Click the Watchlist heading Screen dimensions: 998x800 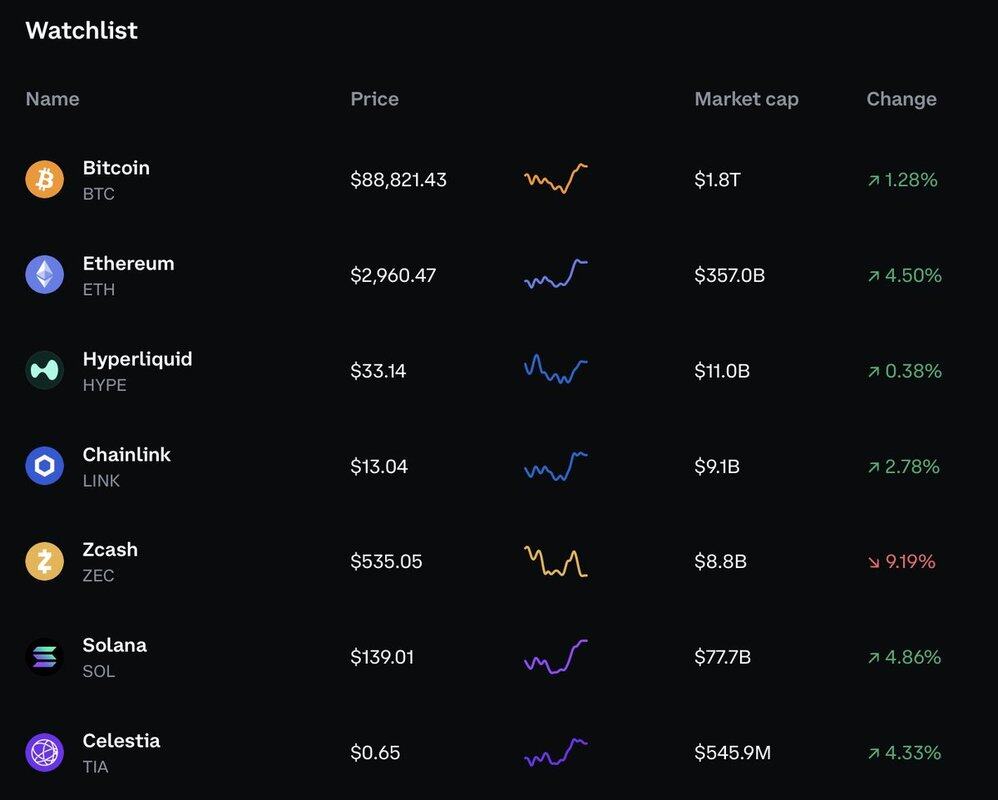click(81, 30)
